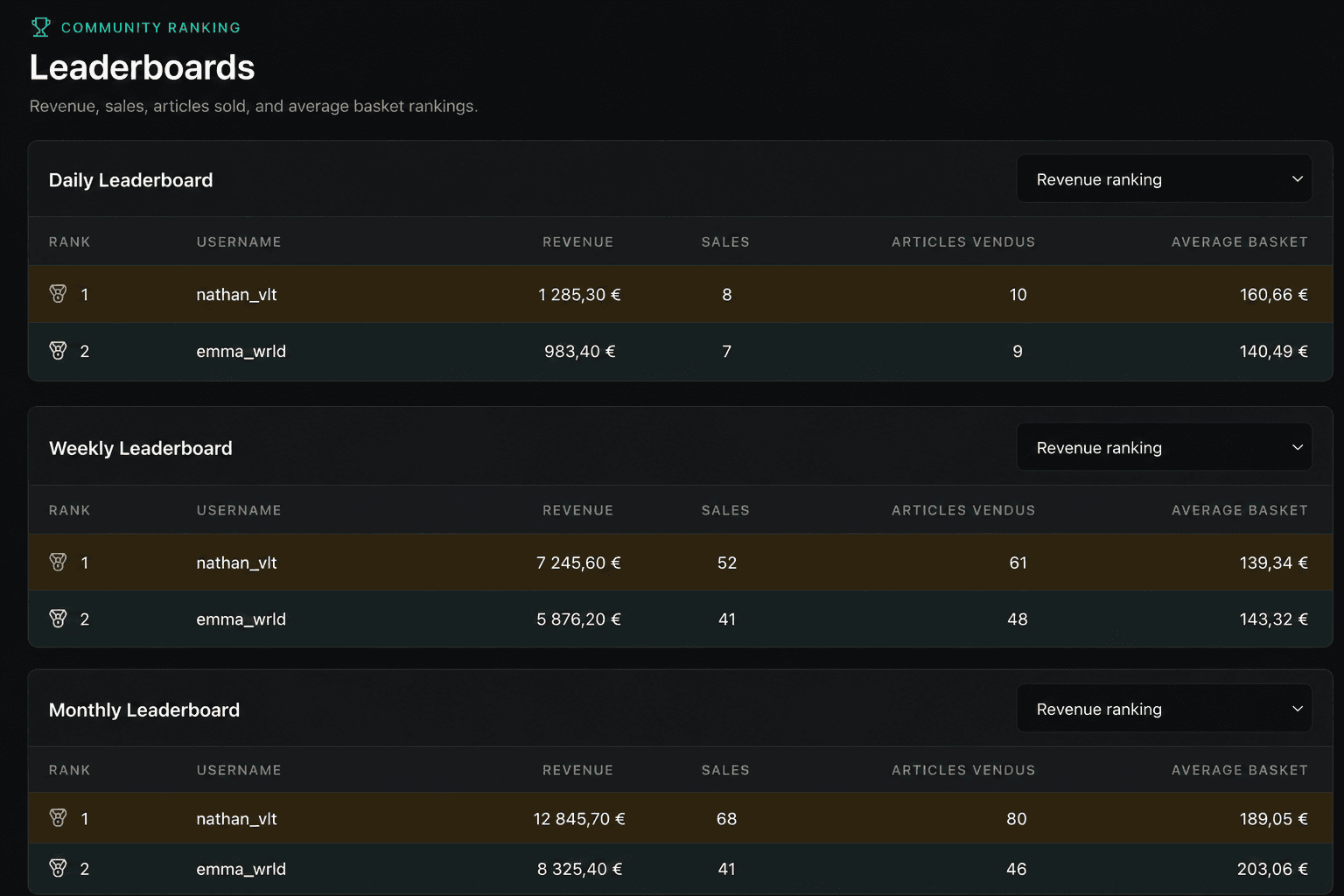The height and width of the screenshot is (896, 1344).
Task: Click the medal icon for Weekly rank 2
Action: click(58, 619)
